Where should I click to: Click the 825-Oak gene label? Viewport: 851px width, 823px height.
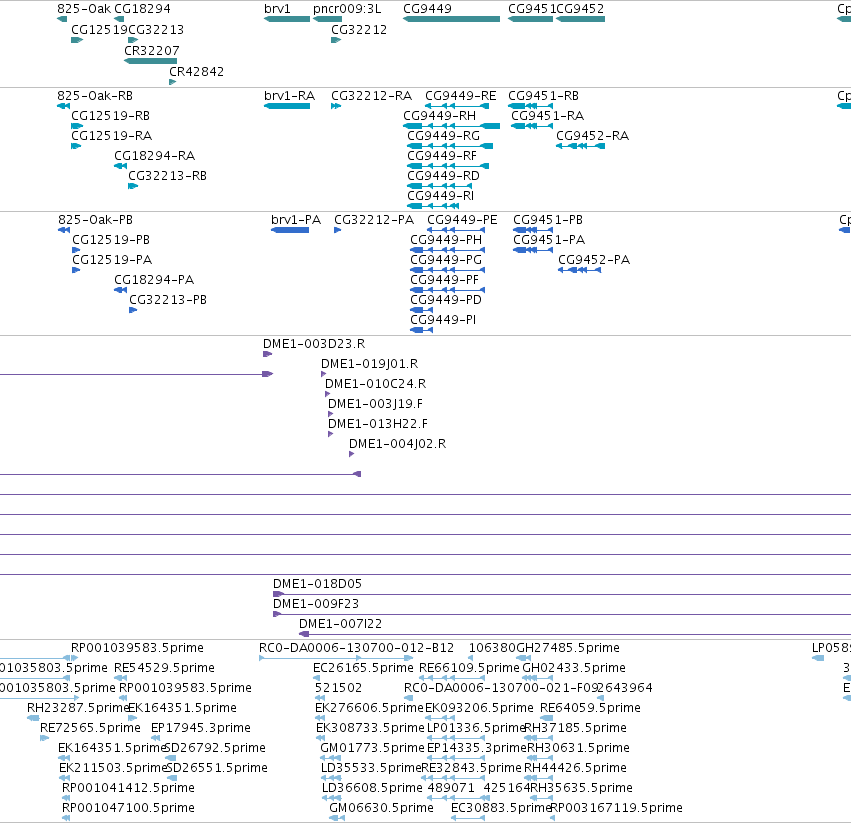[84, 9]
